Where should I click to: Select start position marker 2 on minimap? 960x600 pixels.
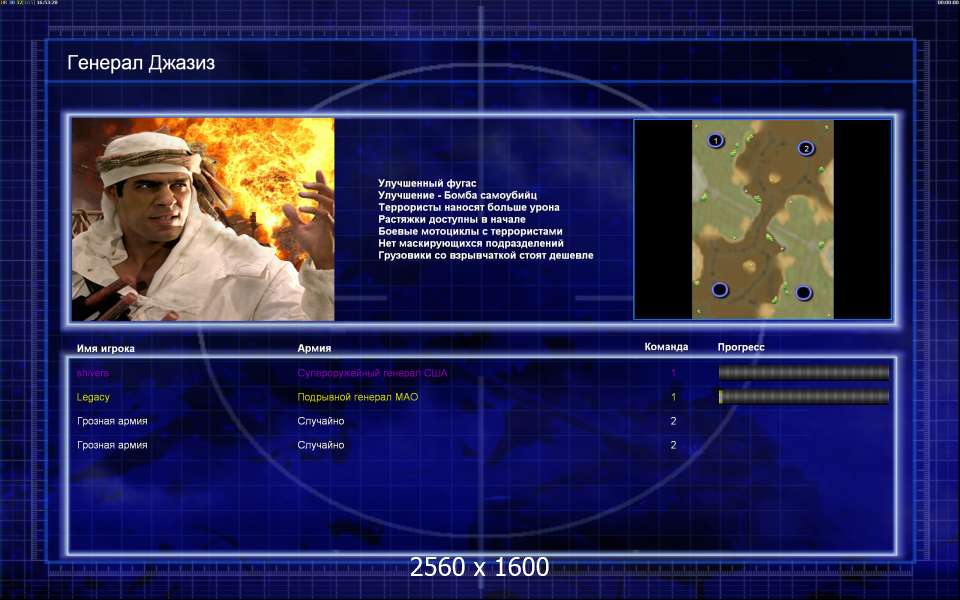[806, 148]
